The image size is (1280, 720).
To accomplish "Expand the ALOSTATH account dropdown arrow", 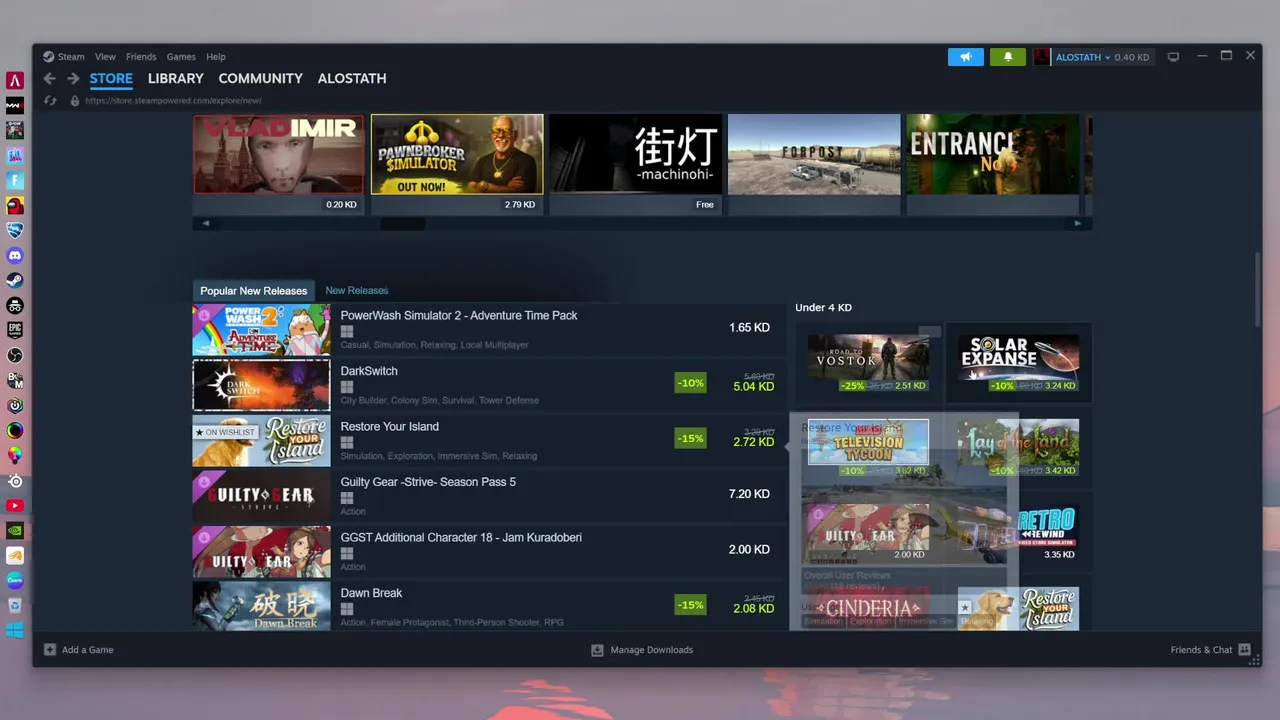I will click(x=1107, y=58).
